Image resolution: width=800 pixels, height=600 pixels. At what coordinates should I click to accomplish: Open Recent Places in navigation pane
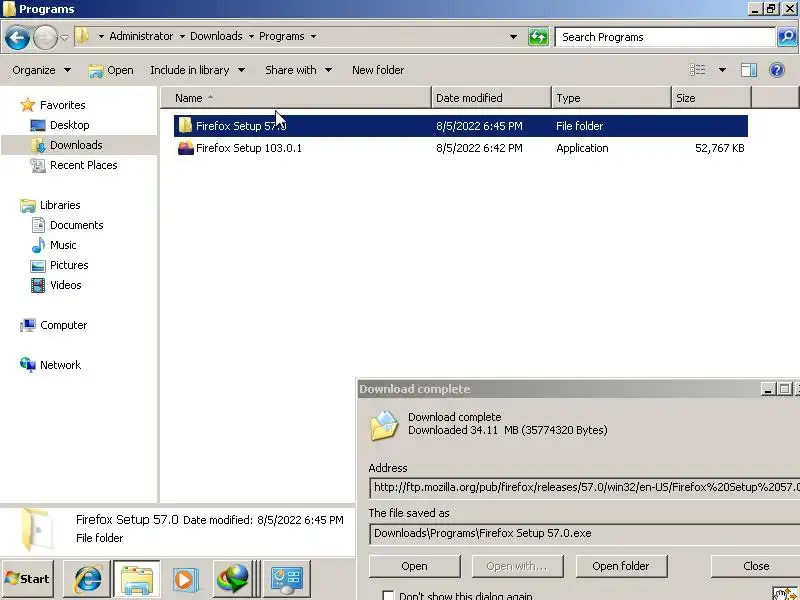coord(84,165)
